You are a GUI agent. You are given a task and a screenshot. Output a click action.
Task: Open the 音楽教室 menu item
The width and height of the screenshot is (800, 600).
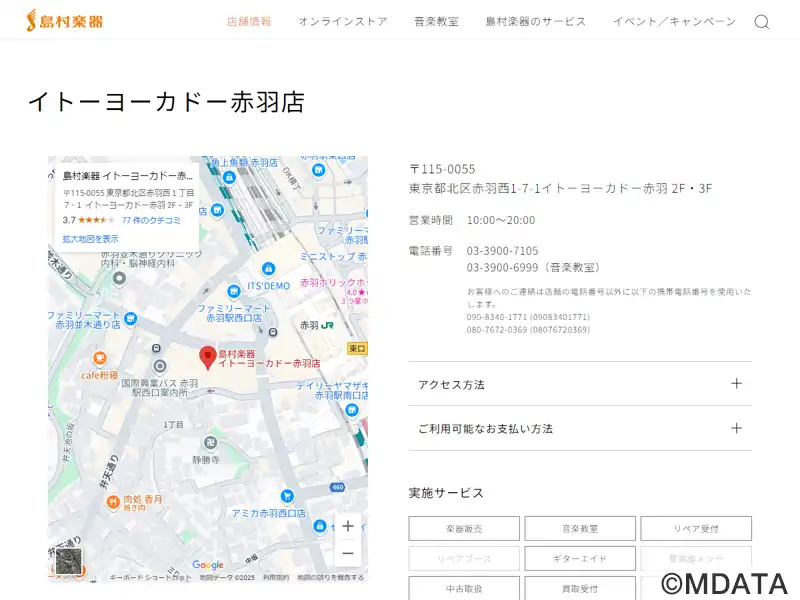436,21
